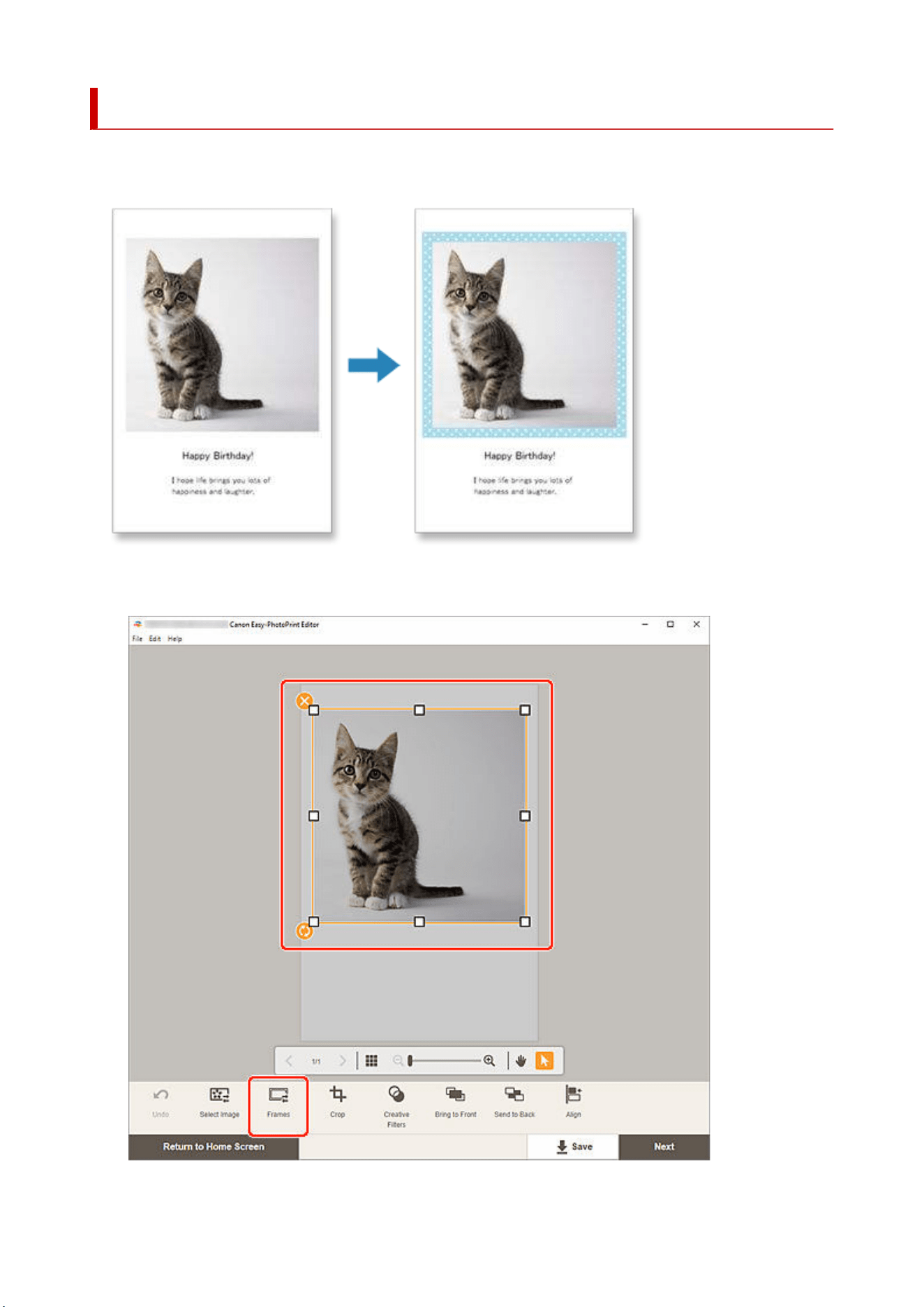Open Creative Filters
This screenshot has width=924, height=1307.
[x=396, y=1106]
